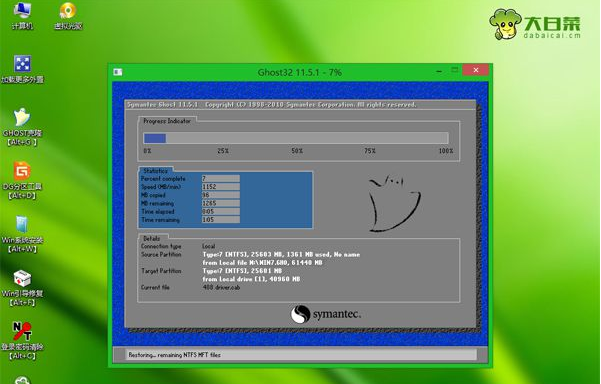Click the load more peripherals icon
Screen dimensions: 601x384
[22, 69]
